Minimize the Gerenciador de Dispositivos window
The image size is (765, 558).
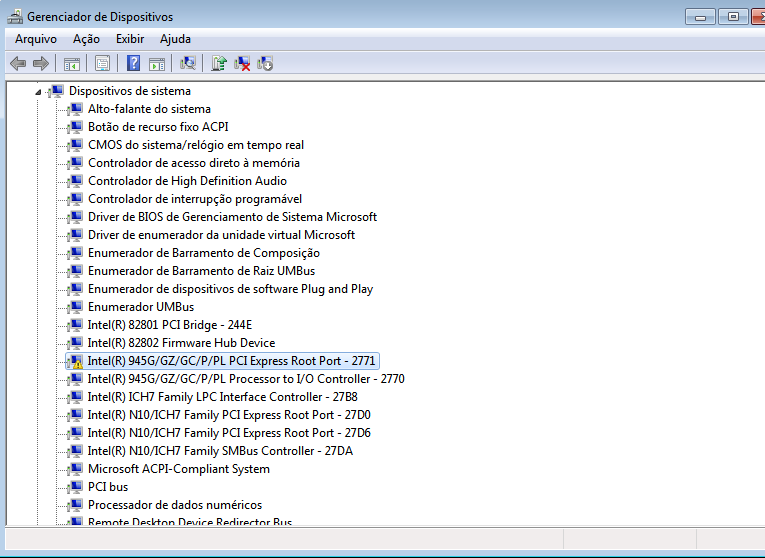[701, 17]
